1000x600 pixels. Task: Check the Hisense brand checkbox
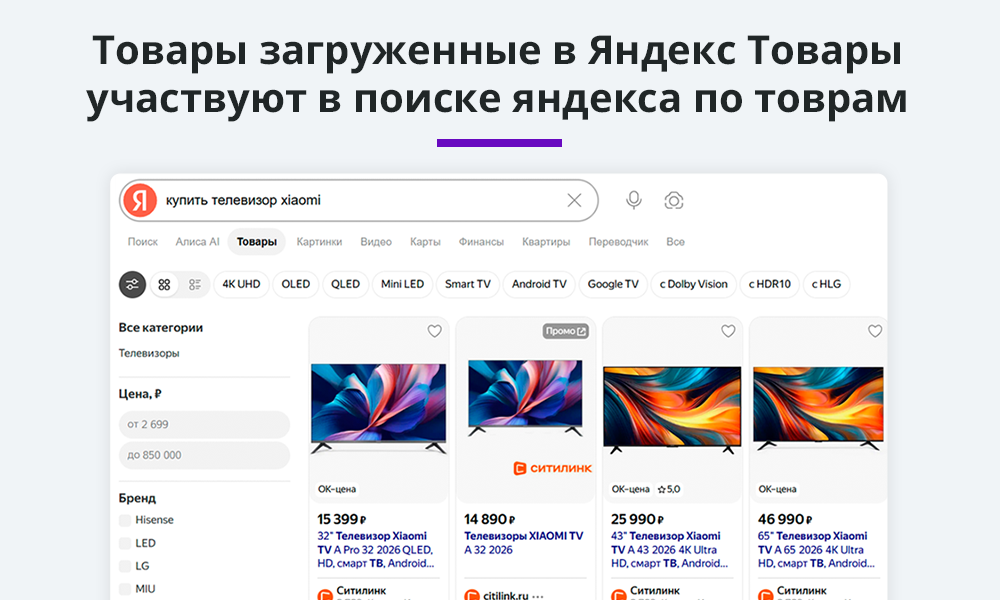click(x=125, y=520)
